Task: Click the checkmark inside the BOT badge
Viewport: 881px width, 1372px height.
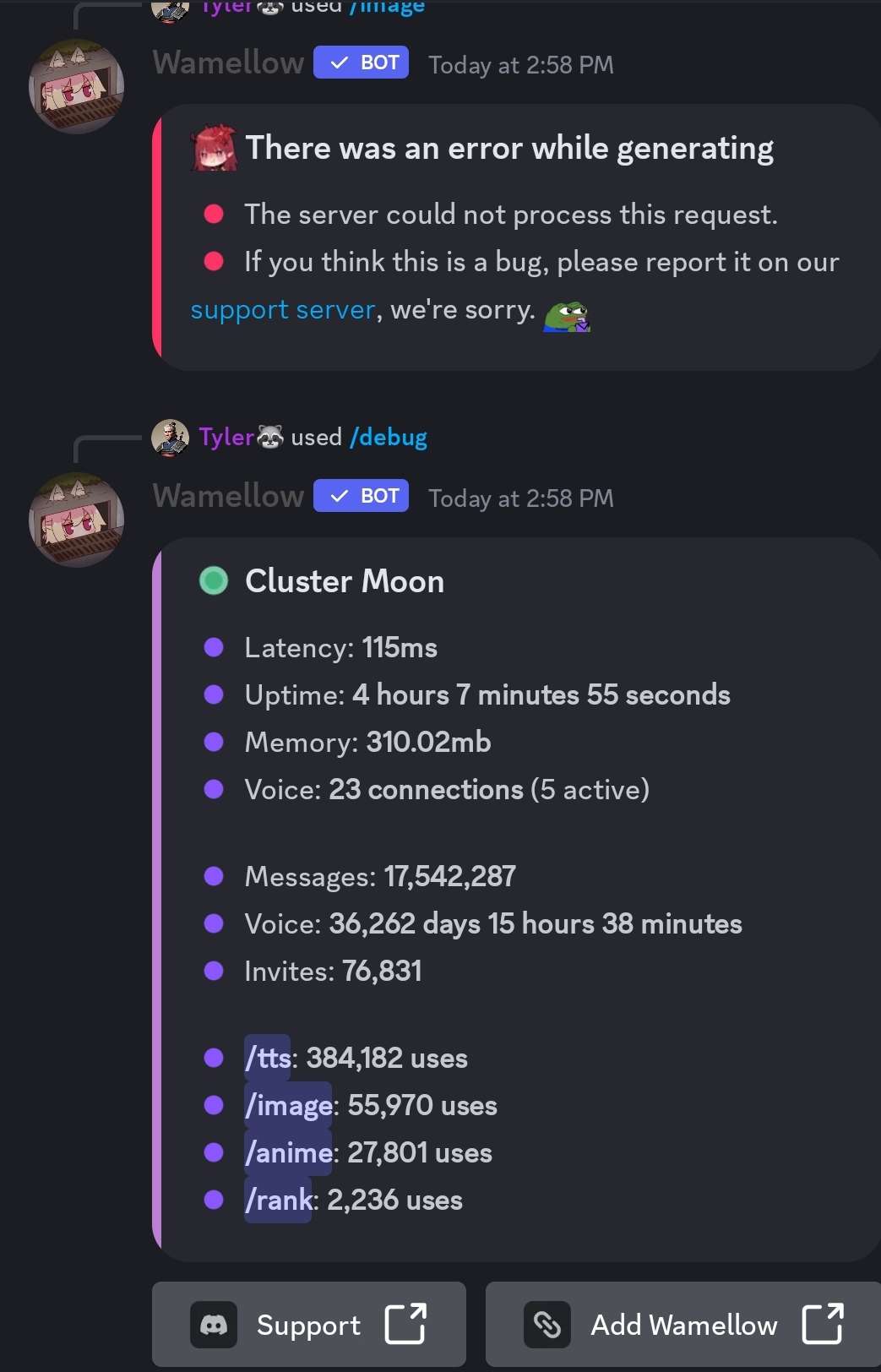Action: (338, 495)
